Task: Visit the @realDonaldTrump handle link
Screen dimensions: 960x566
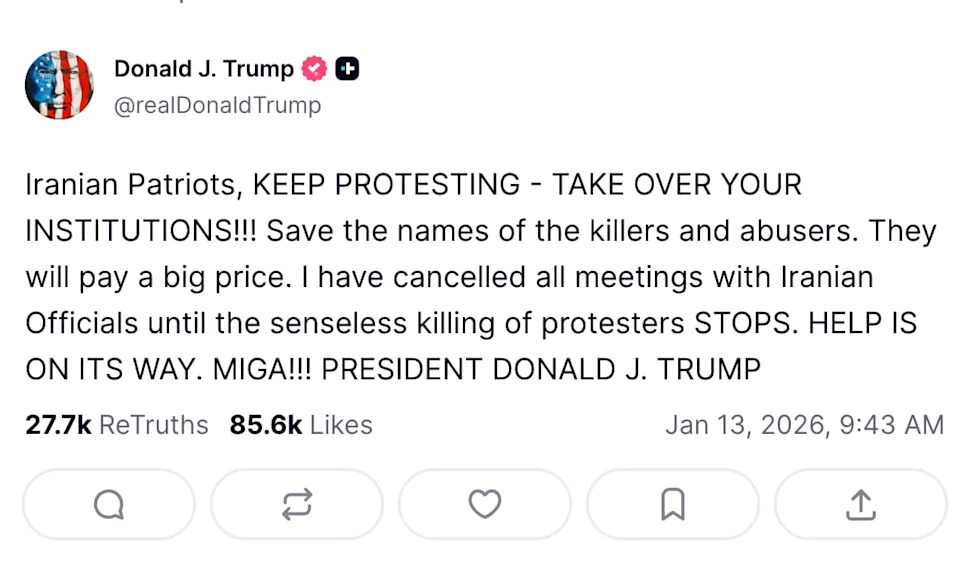Action: [218, 105]
